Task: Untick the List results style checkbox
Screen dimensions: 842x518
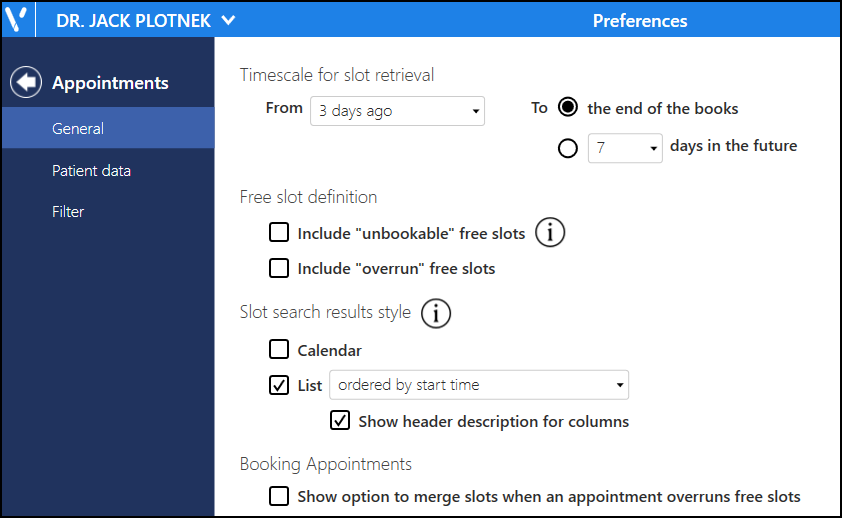Action: click(279, 385)
